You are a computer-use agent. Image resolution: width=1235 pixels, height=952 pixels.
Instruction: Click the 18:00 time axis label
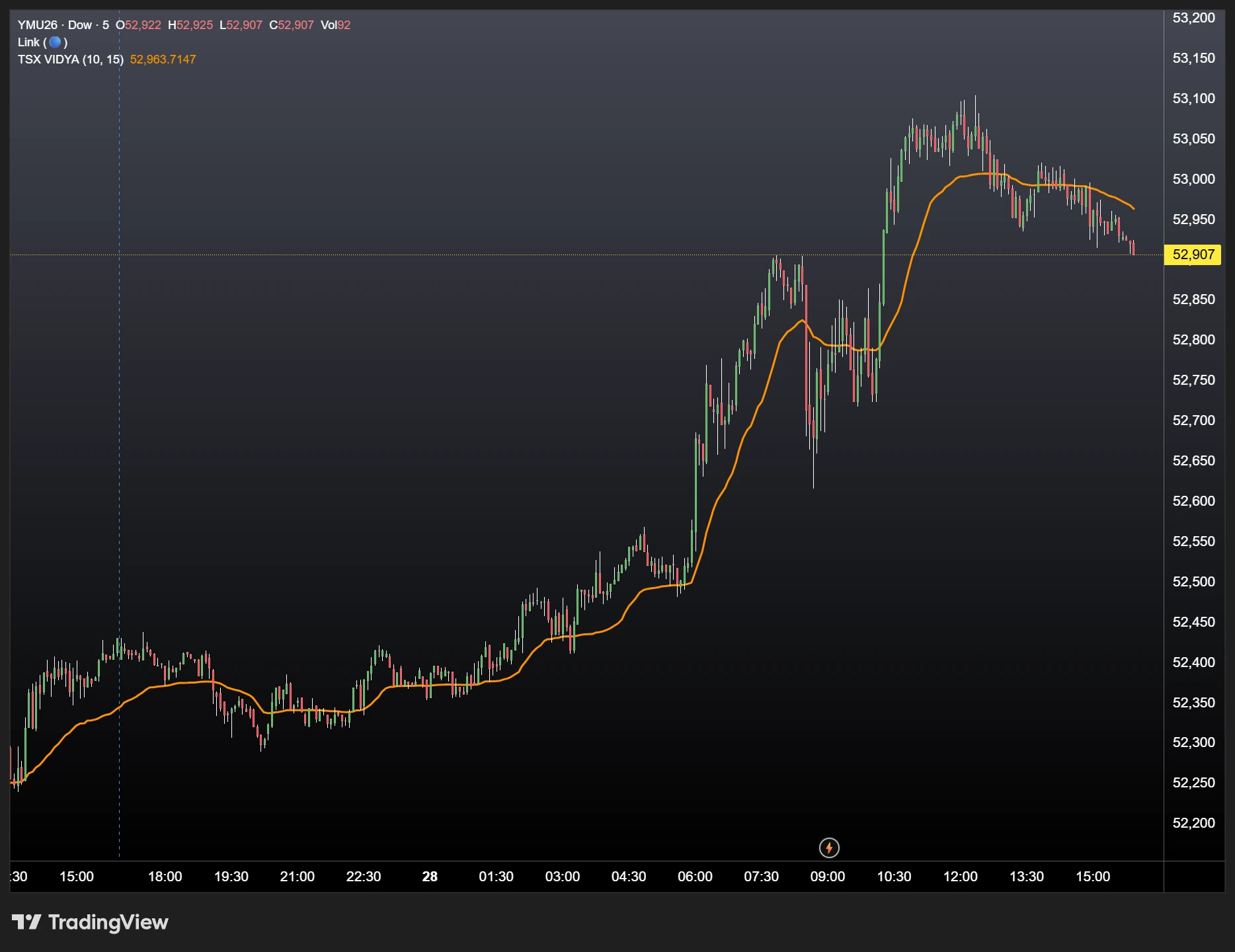click(x=165, y=877)
